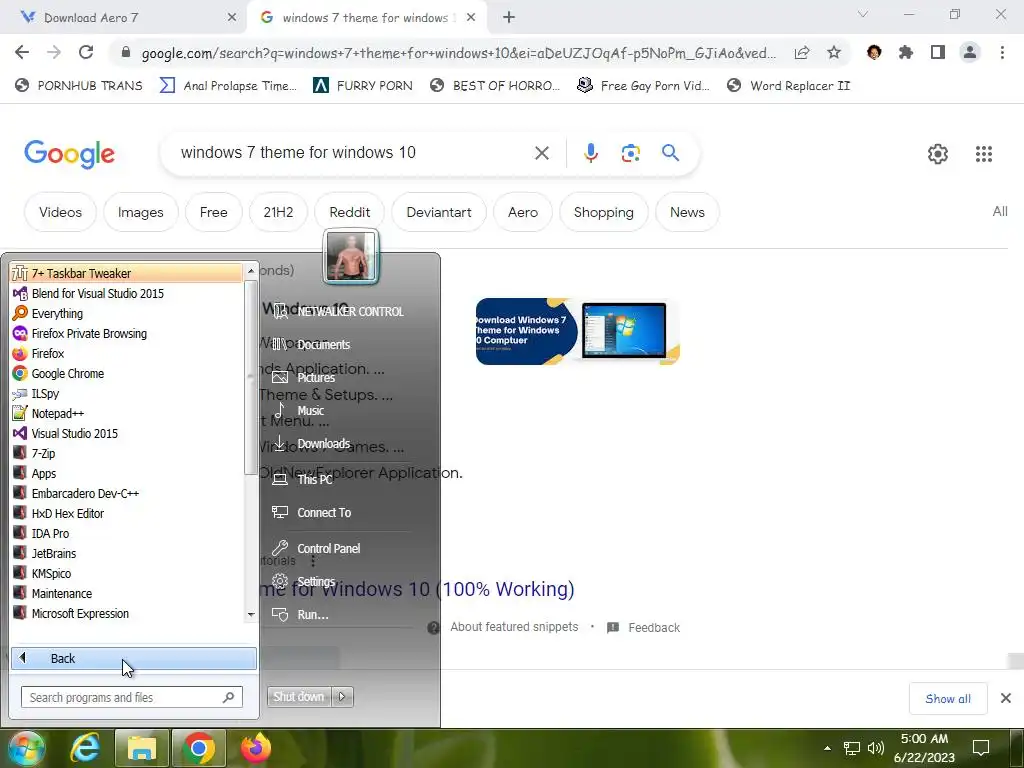Click the Start orb on the taskbar
Viewport: 1024px width, 768px height.
click(26, 748)
